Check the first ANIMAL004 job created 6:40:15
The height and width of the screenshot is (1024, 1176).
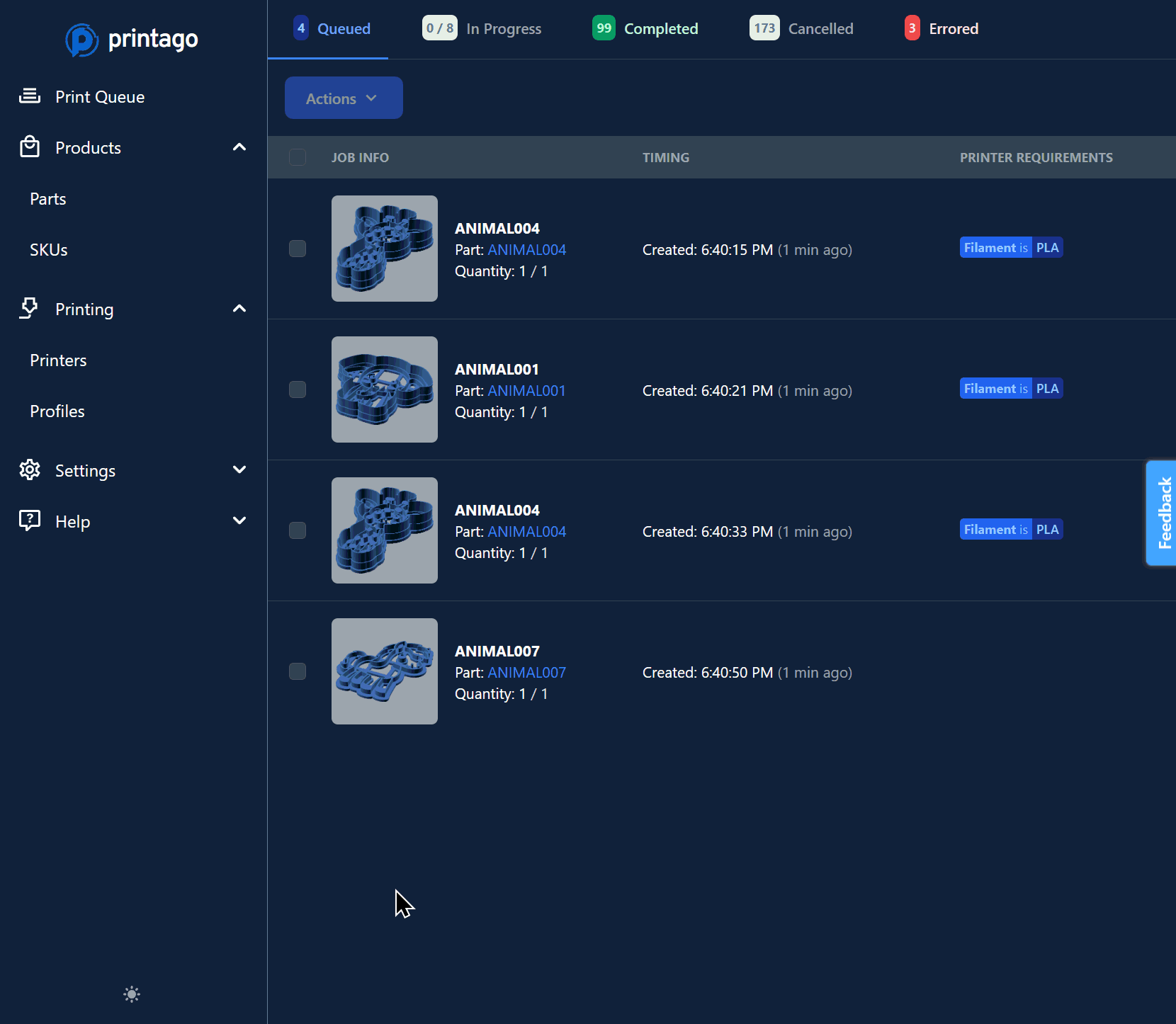coord(298,249)
